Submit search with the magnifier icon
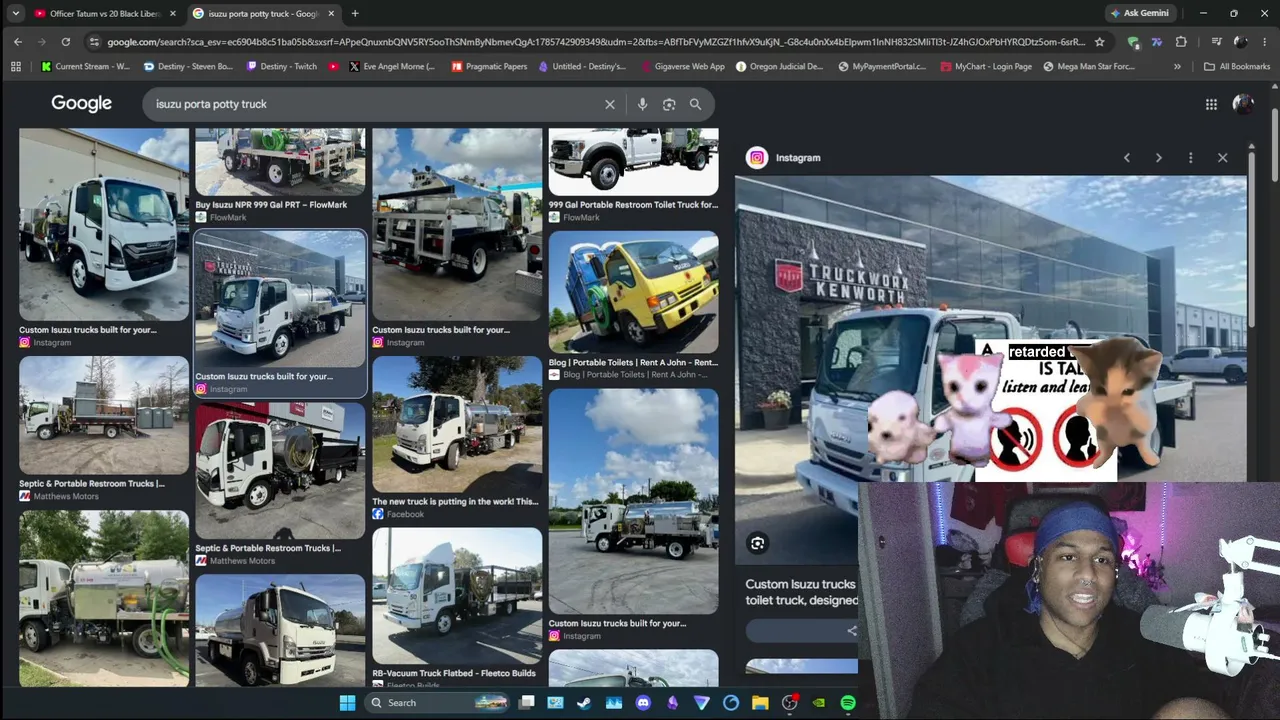The image size is (1280, 720). pyautogui.click(x=695, y=104)
